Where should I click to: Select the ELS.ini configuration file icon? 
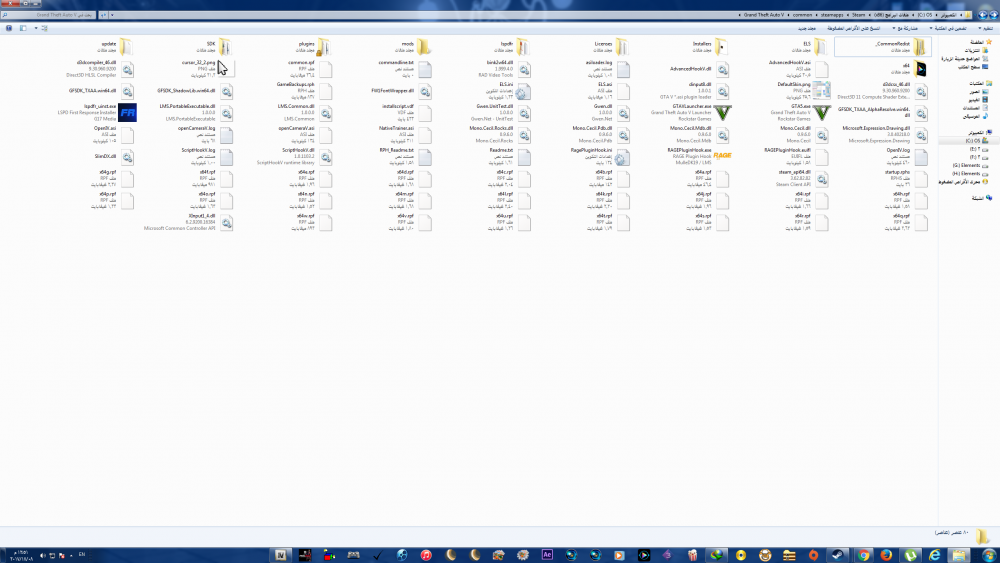tap(524, 91)
